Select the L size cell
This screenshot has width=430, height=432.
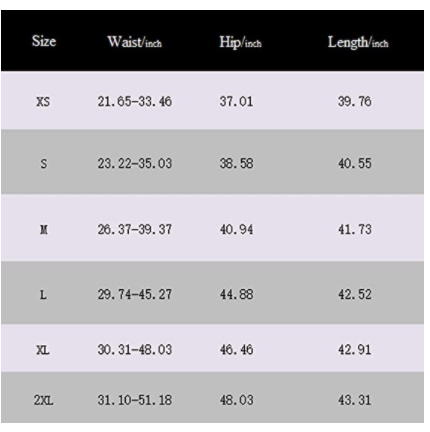(43, 294)
